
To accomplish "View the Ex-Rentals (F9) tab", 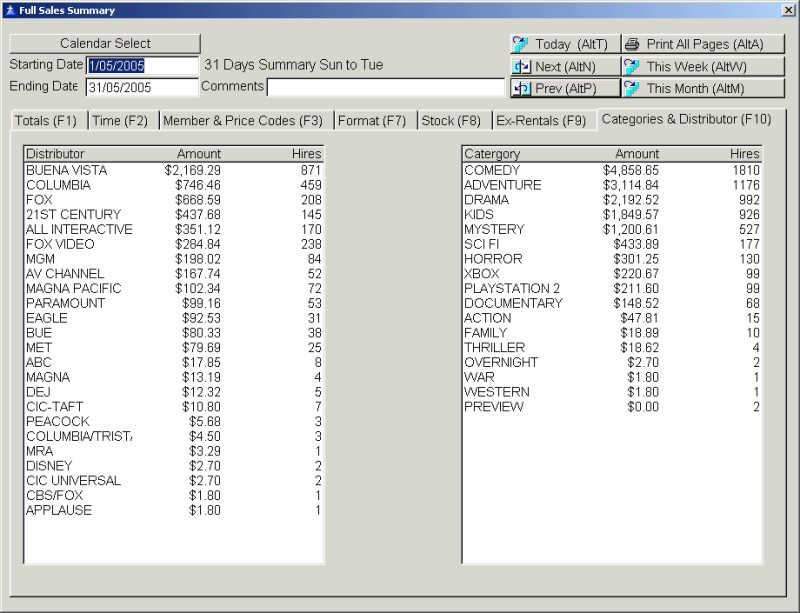I will 541,121.
